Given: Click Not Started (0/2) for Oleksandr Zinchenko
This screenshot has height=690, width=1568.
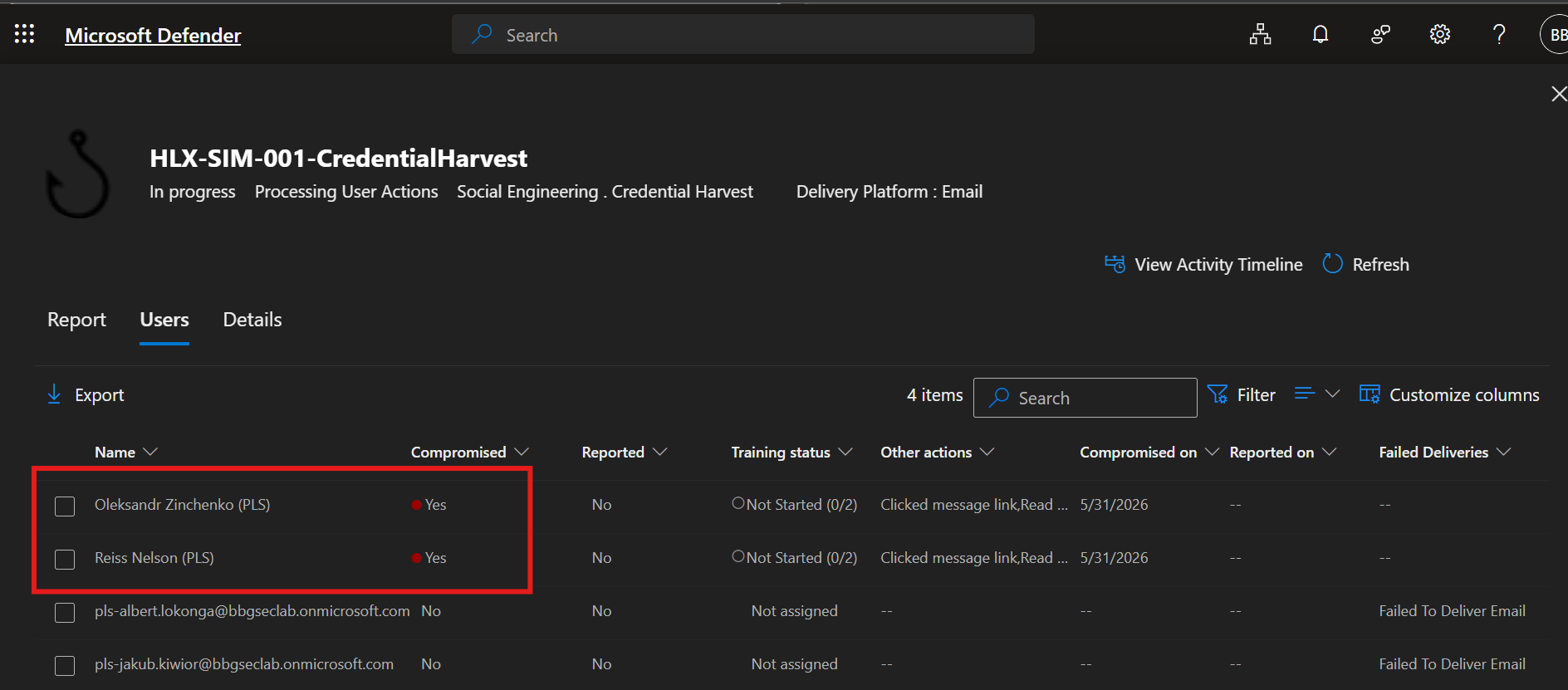Looking at the screenshot, I should coord(795,504).
